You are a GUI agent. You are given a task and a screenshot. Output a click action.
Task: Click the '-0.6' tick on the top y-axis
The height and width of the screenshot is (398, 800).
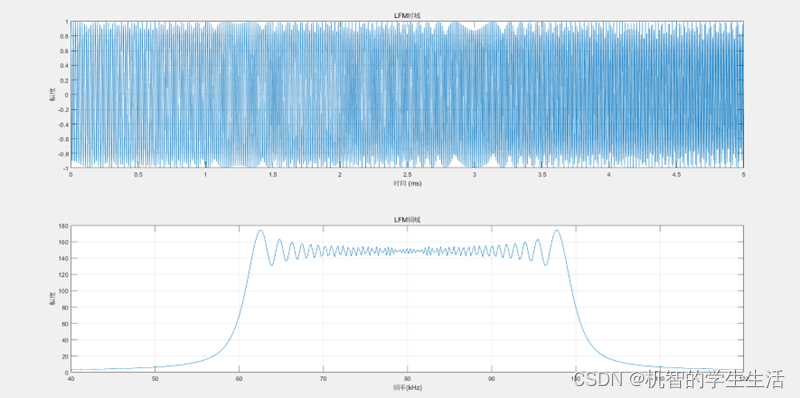point(63,138)
